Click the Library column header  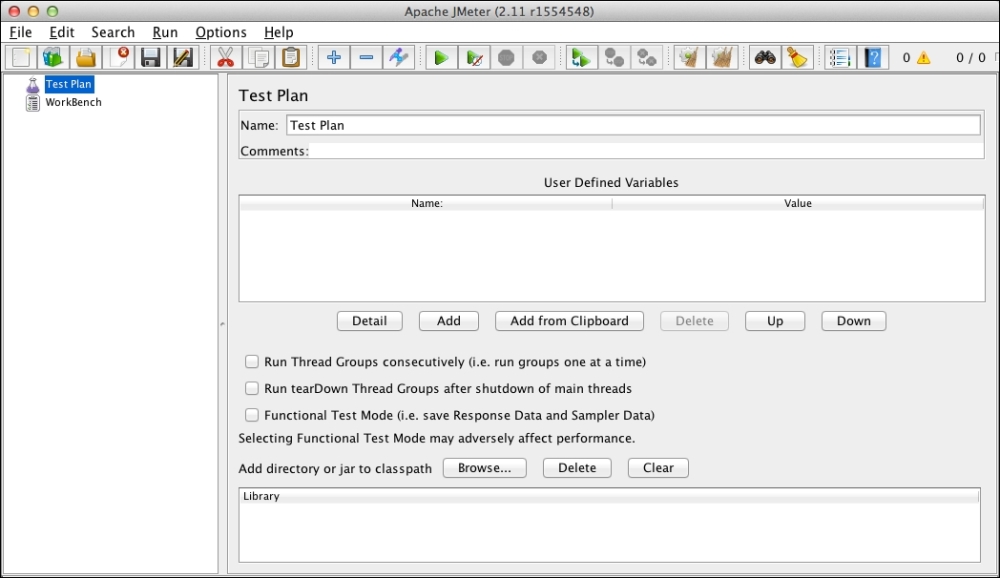[610, 496]
